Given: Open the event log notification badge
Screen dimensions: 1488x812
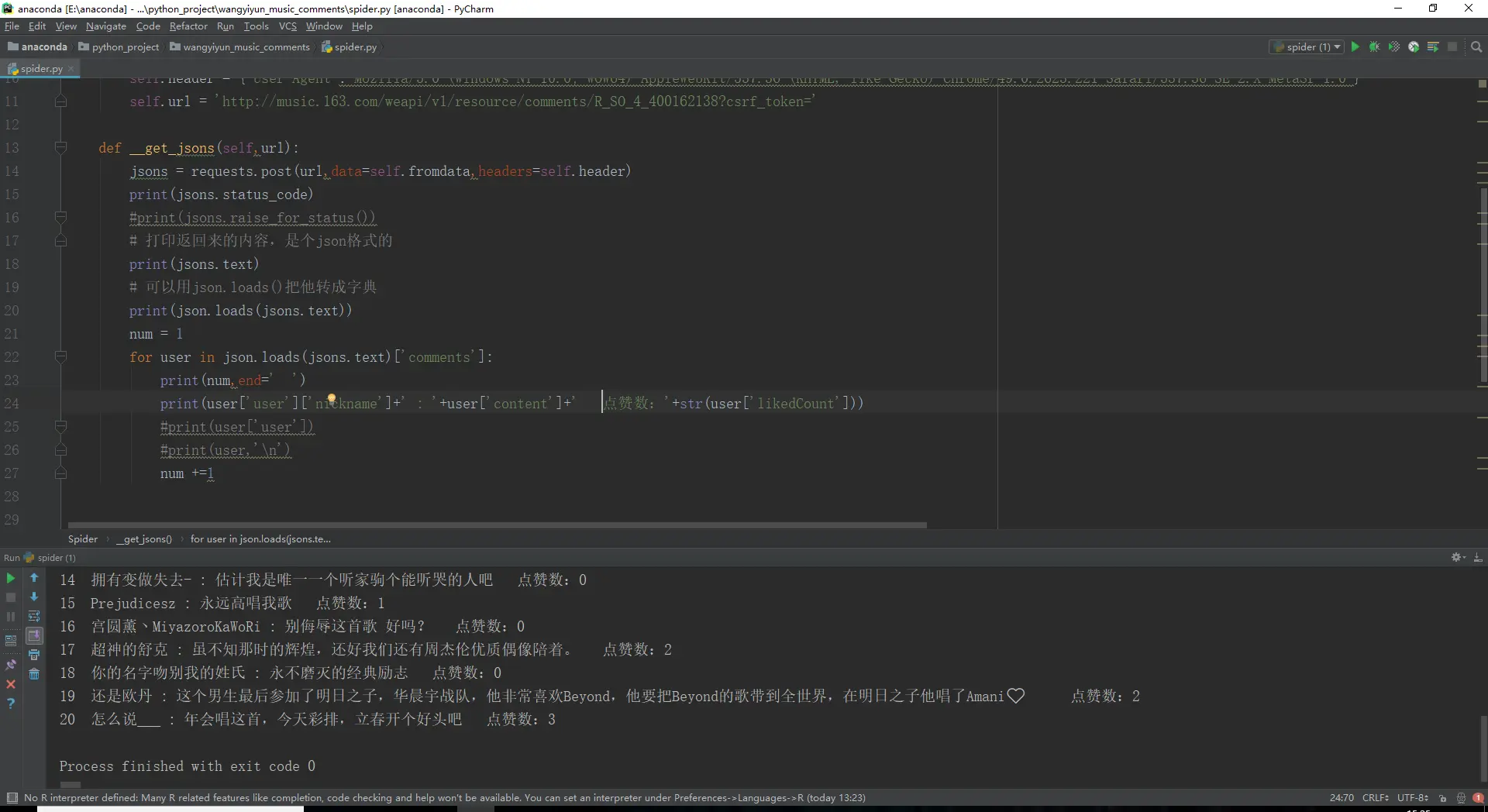Looking at the screenshot, I should [x=1478, y=798].
